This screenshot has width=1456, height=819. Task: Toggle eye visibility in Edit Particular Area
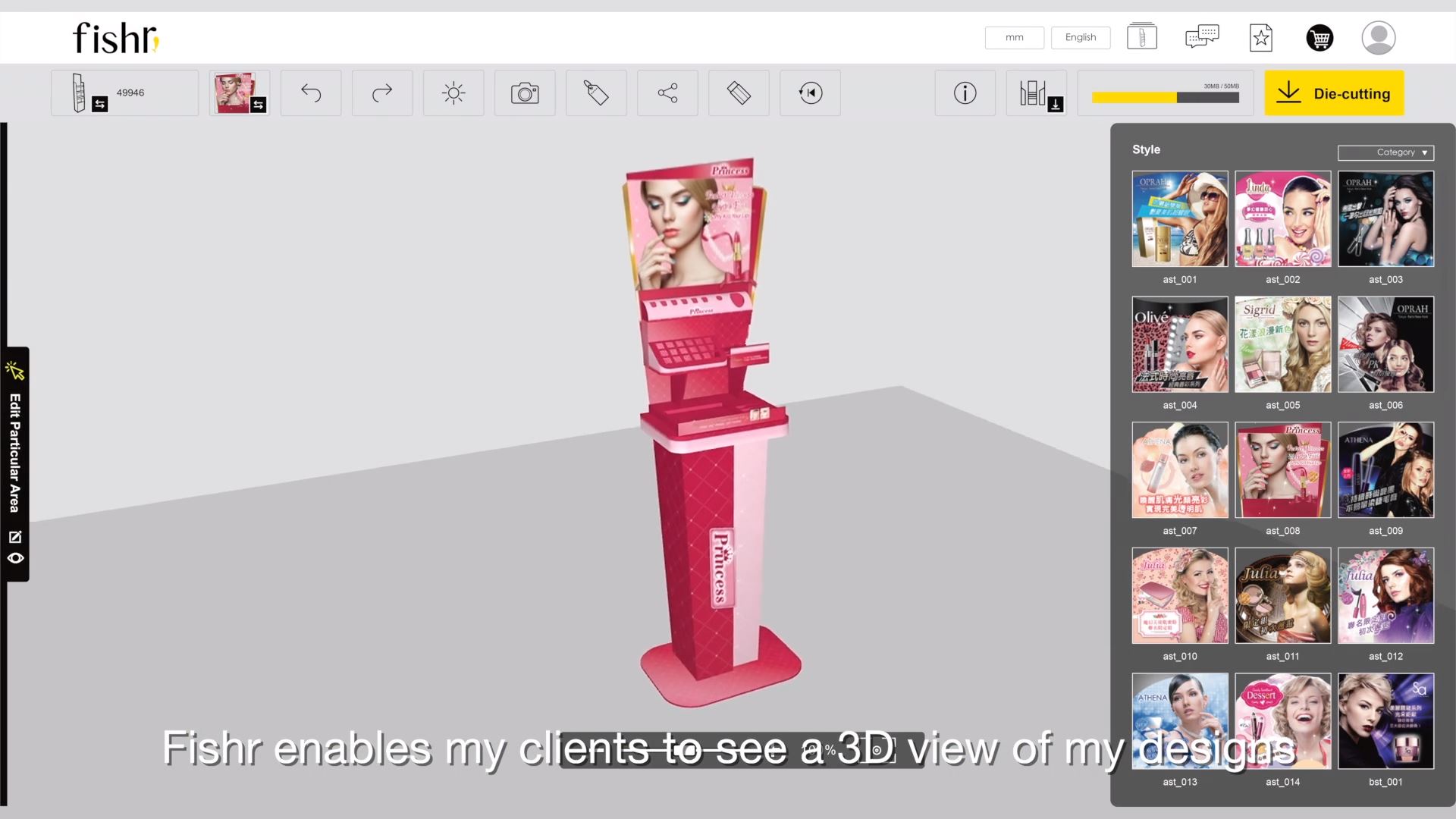pyautogui.click(x=15, y=558)
